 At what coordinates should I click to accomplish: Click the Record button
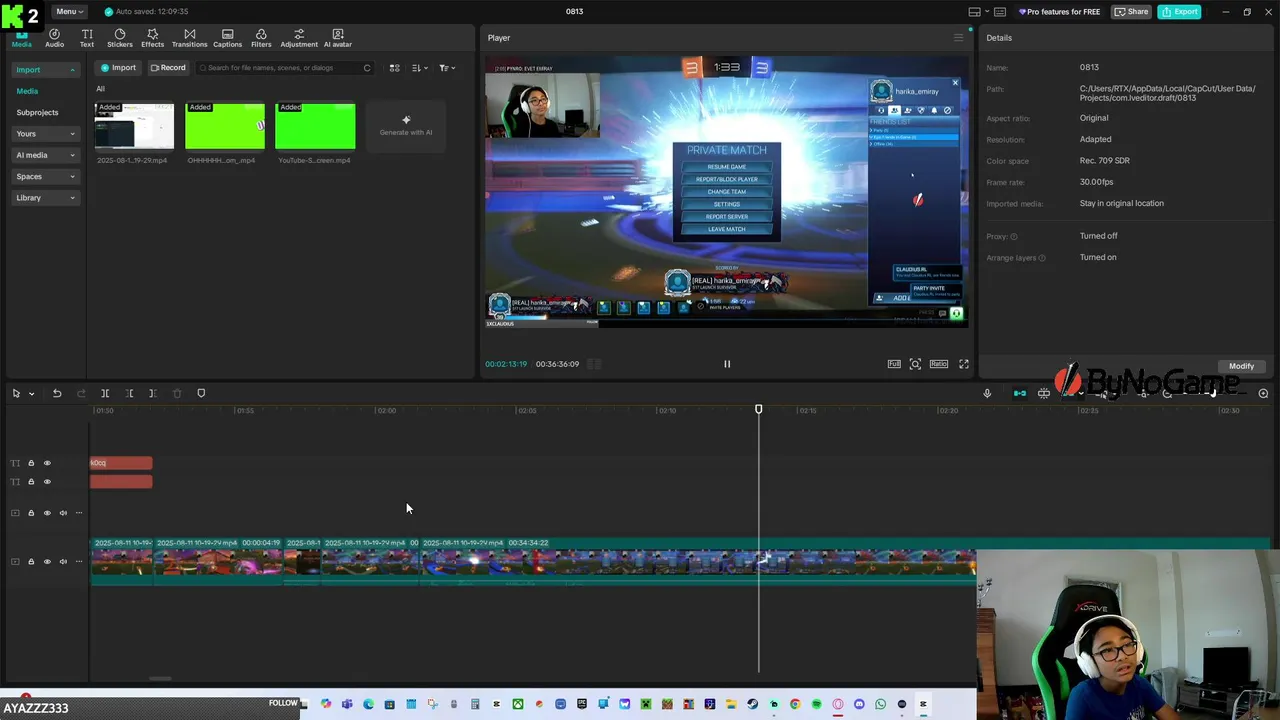tap(168, 68)
